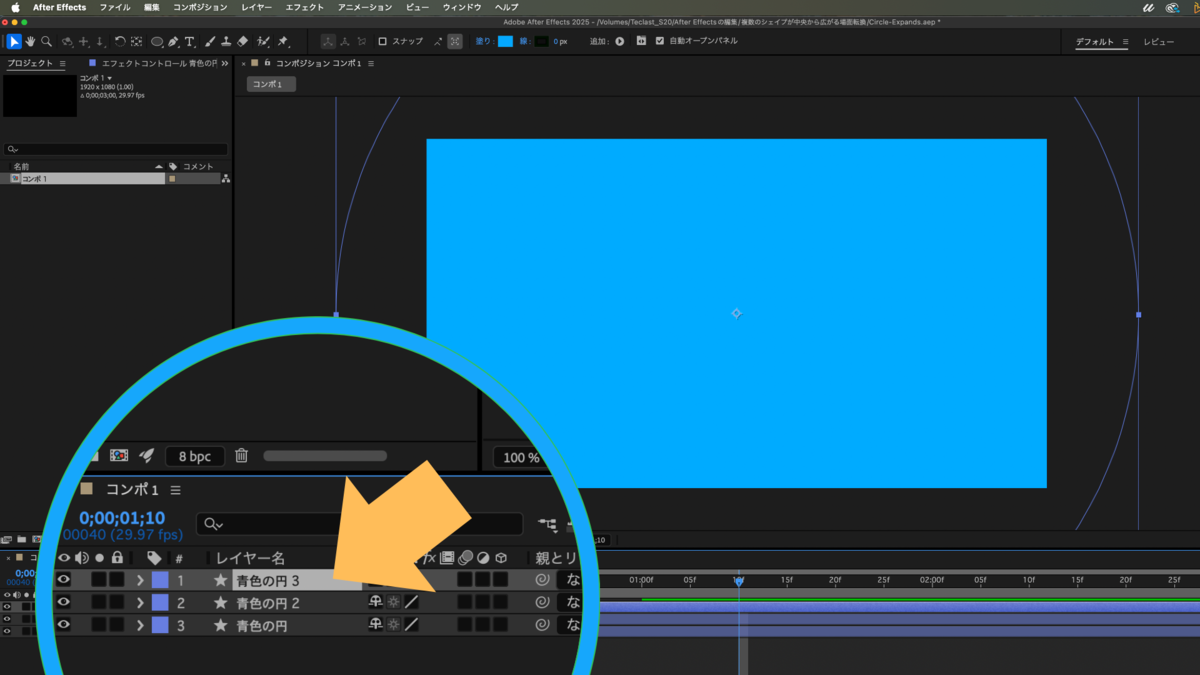This screenshot has height=675, width=1200.
Task: Open the エフェクト menu
Action: click(304, 7)
